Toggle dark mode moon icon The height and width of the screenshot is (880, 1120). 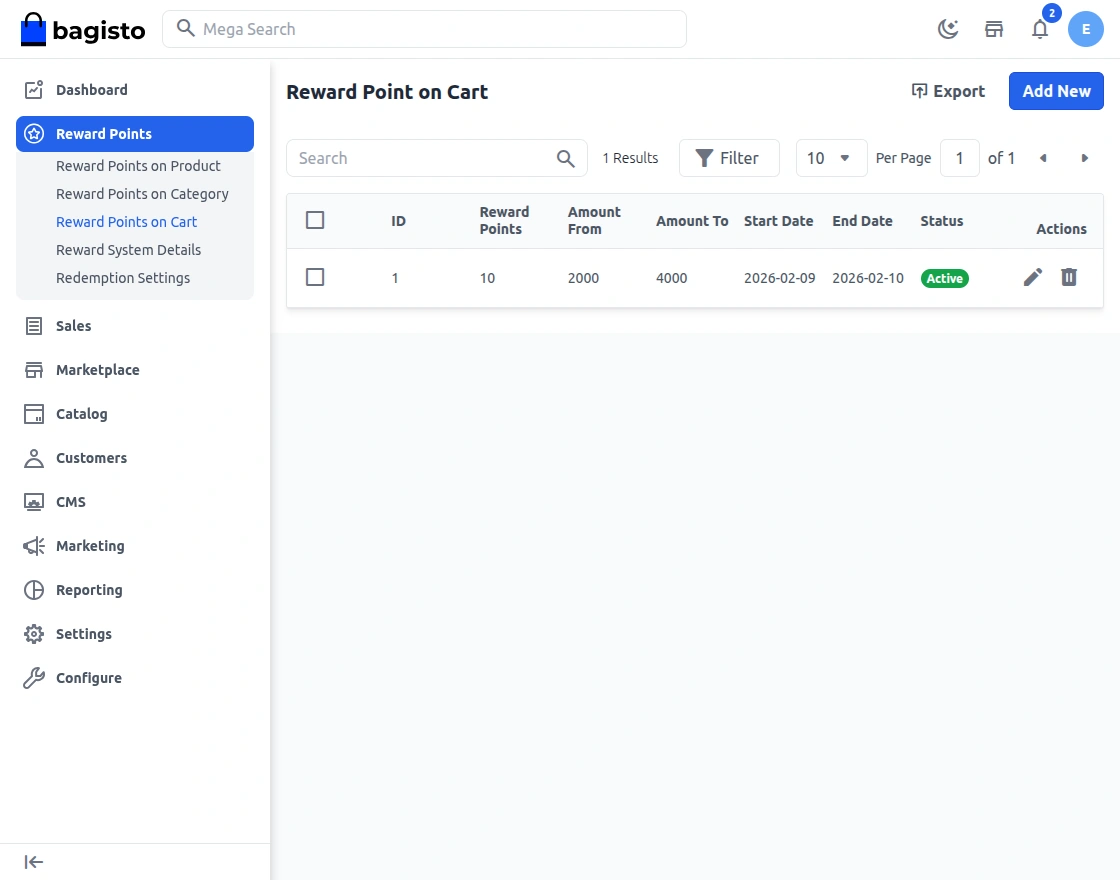tap(948, 29)
